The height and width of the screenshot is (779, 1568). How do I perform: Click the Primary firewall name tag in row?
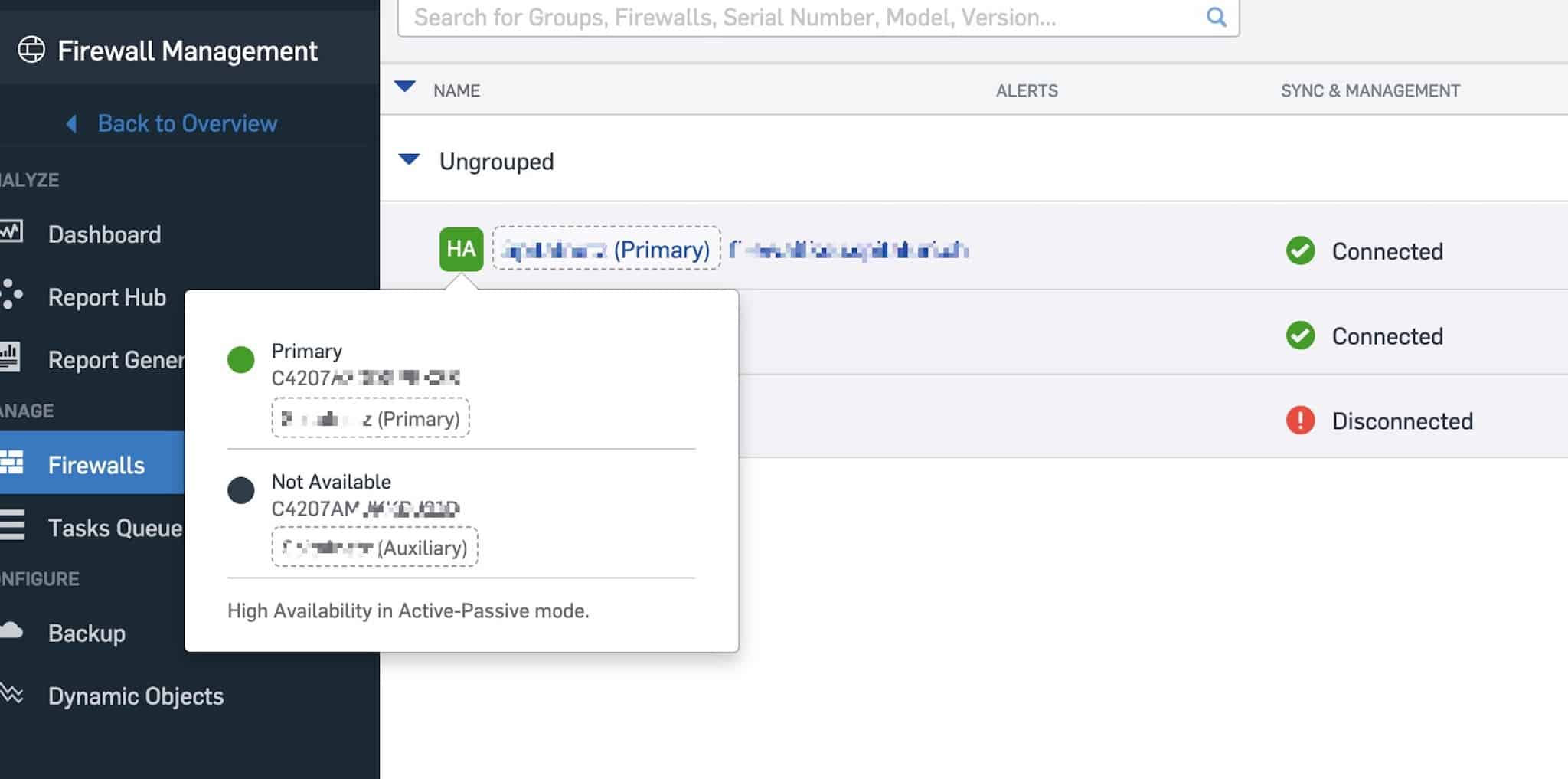pyautogui.click(x=606, y=249)
